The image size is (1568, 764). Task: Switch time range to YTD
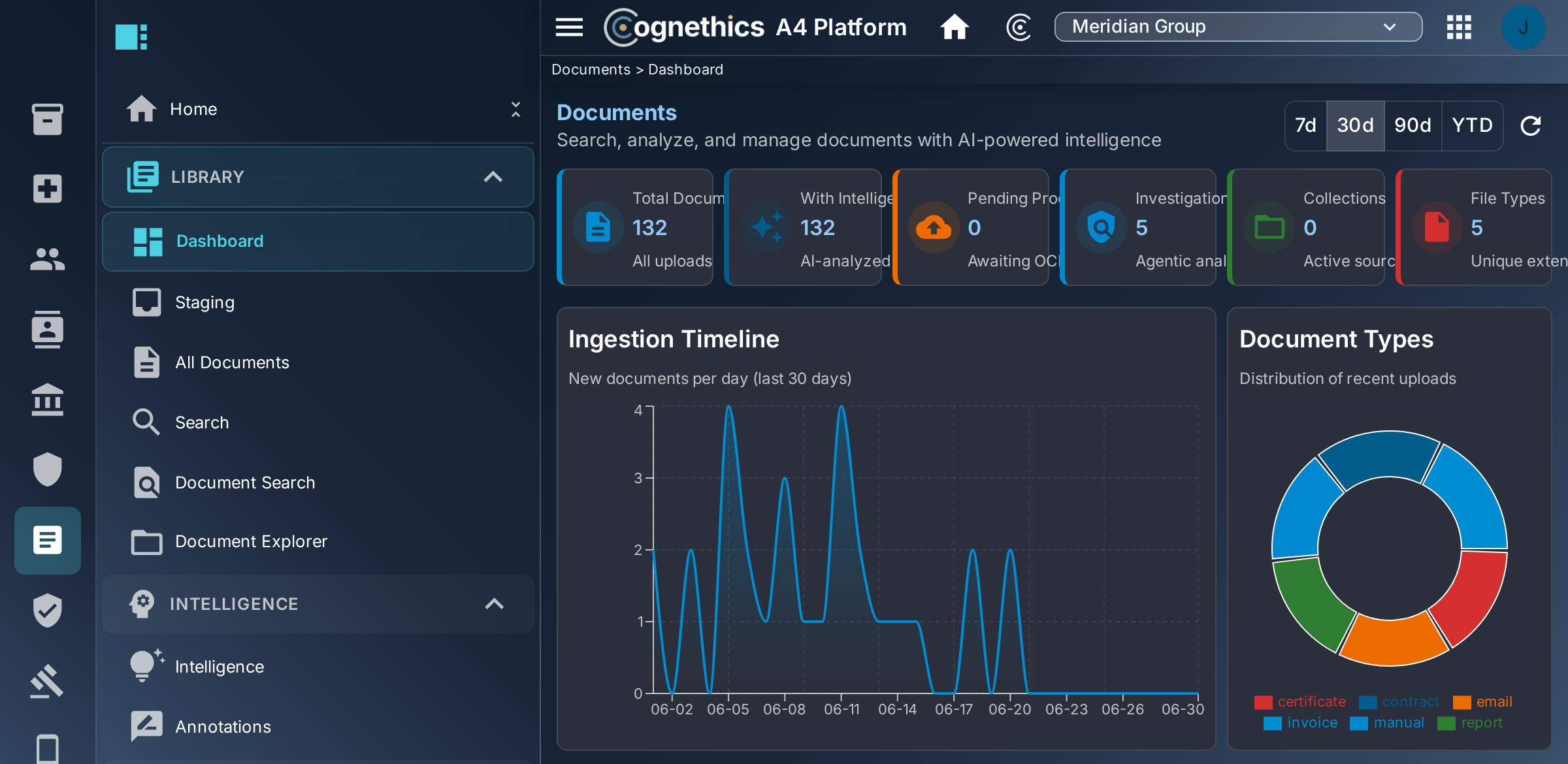pos(1472,125)
